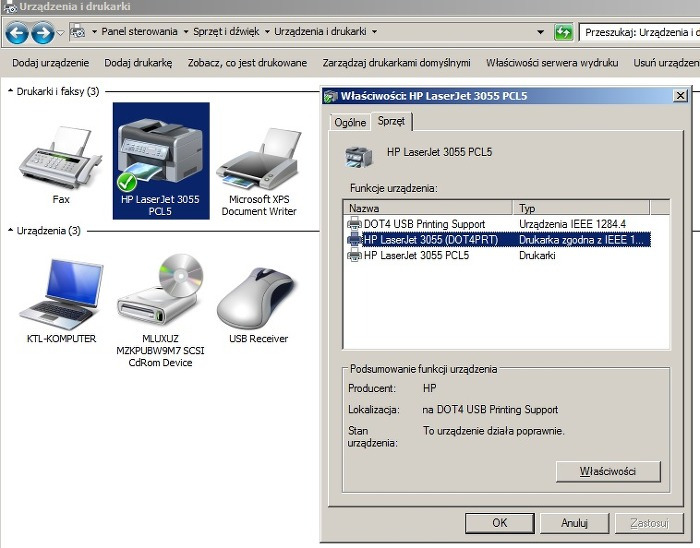Select the Fax printer icon
700x548 pixels.
coord(61,157)
